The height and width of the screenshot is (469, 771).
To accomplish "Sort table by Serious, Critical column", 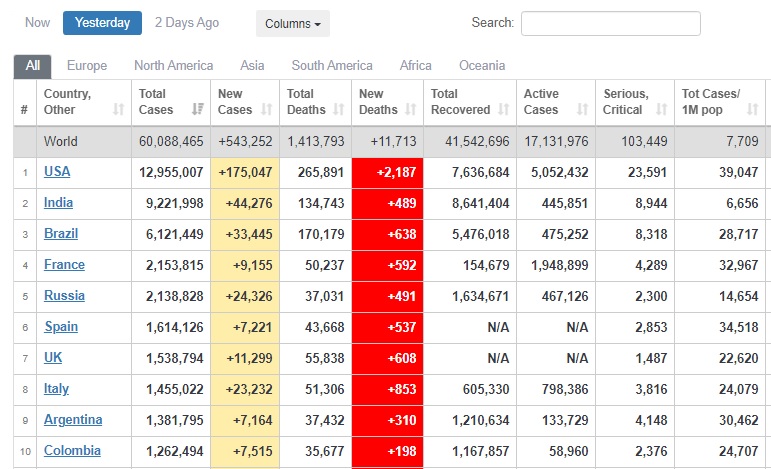I will (x=634, y=101).
